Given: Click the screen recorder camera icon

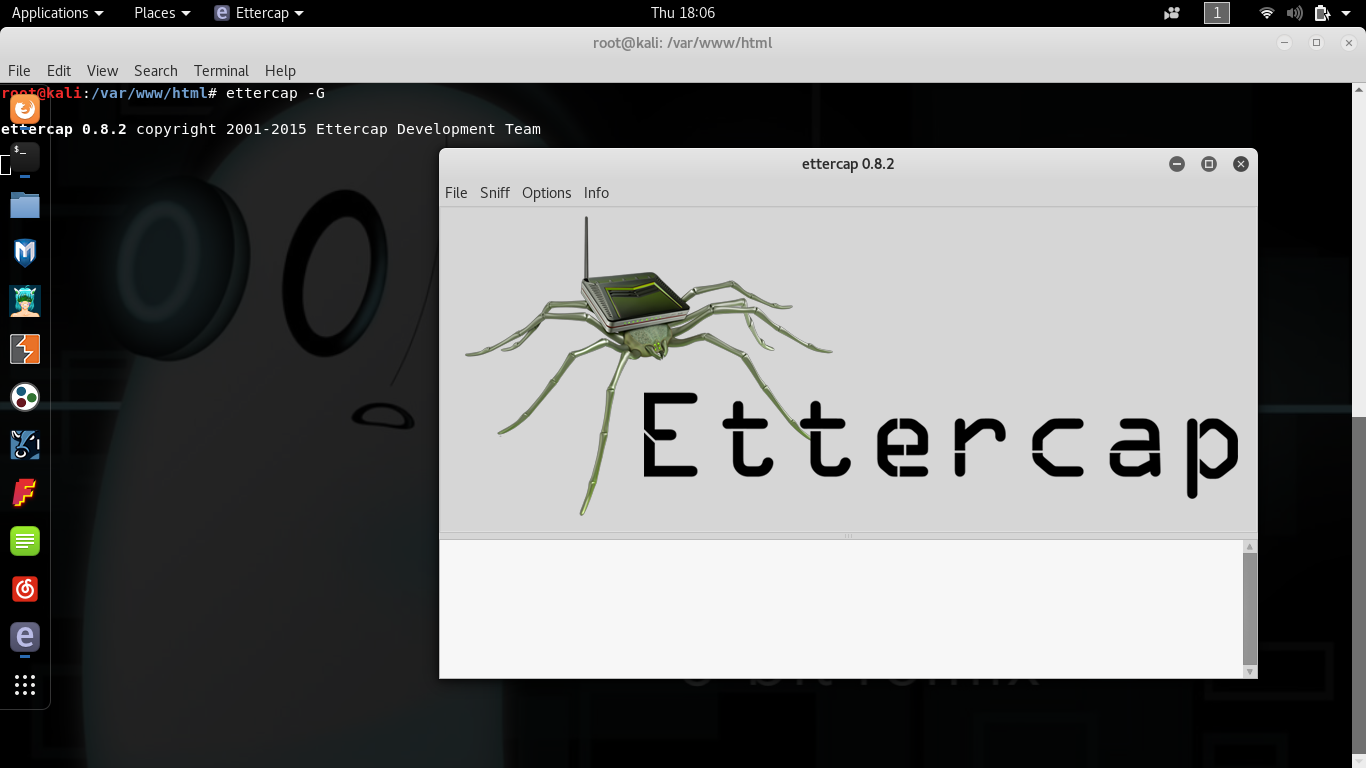Looking at the screenshot, I should click(x=1172, y=13).
